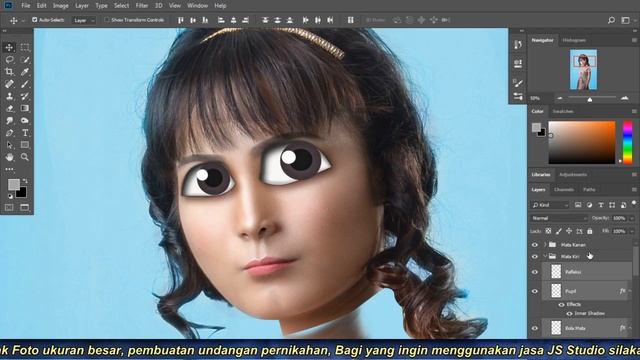Select the Eraser tool

point(9,109)
